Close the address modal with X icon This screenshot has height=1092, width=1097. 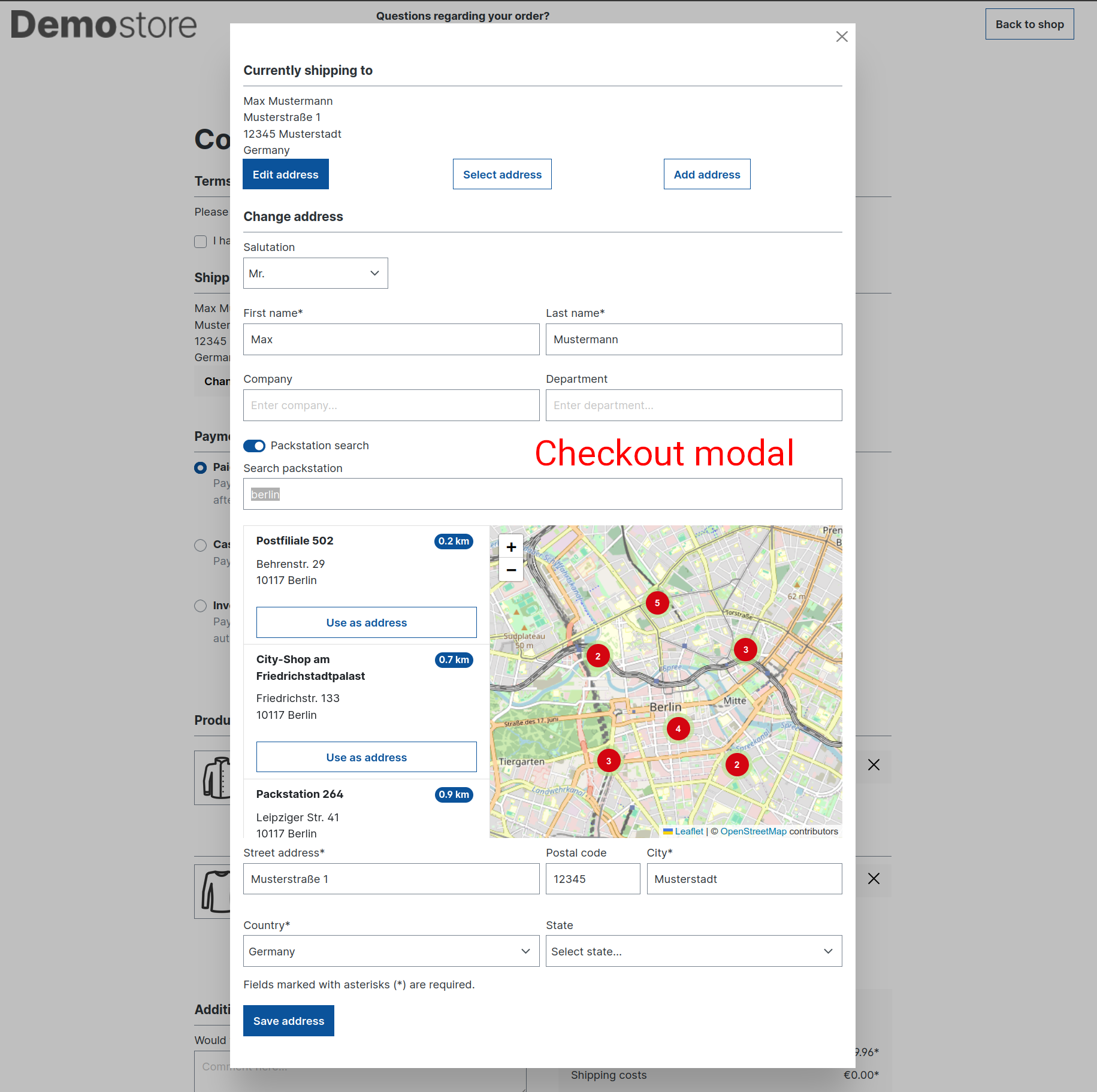[x=842, y=37]
